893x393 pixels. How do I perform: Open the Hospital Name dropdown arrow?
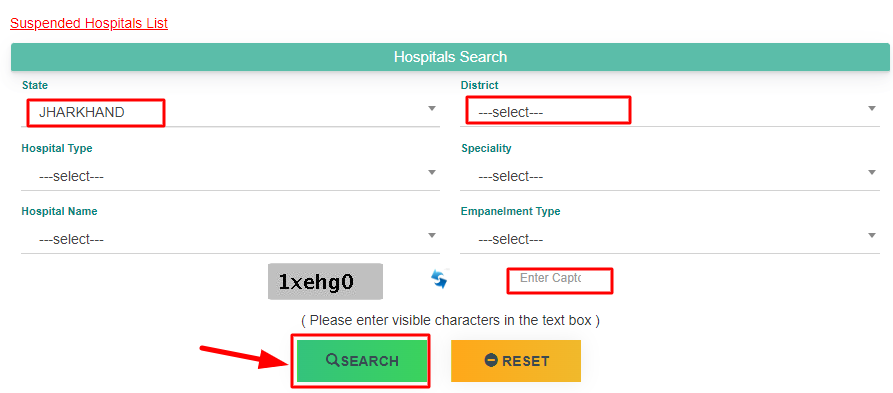[432, 235]
